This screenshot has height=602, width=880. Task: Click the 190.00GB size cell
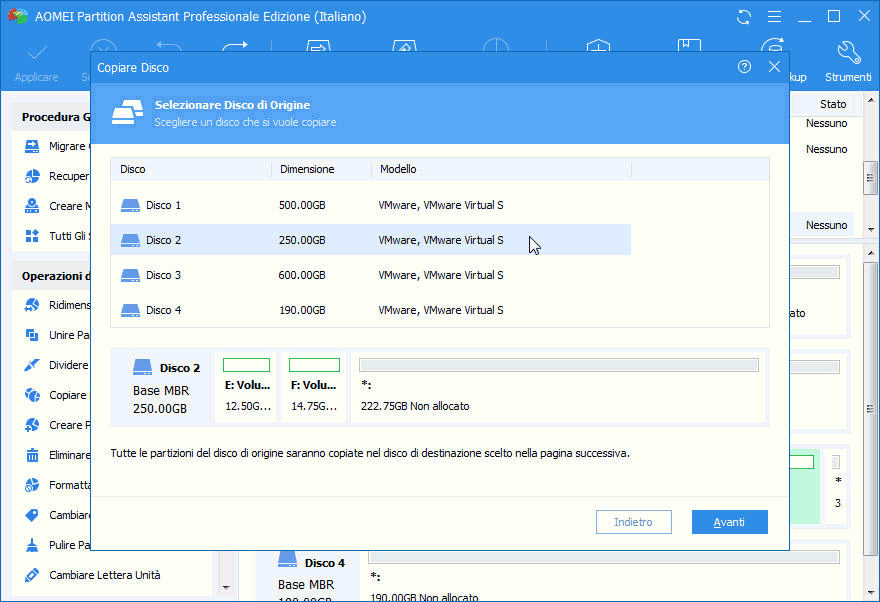302,310
